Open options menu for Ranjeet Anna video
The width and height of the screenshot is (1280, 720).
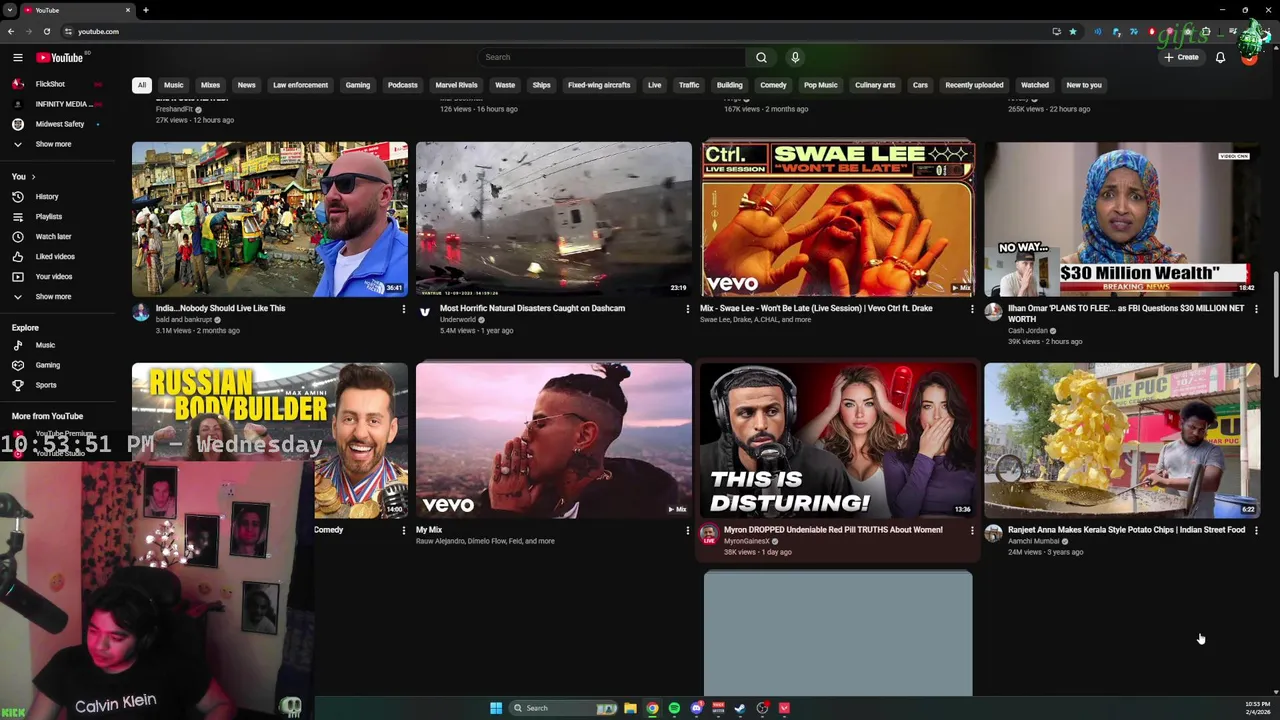click(1256, 530)
